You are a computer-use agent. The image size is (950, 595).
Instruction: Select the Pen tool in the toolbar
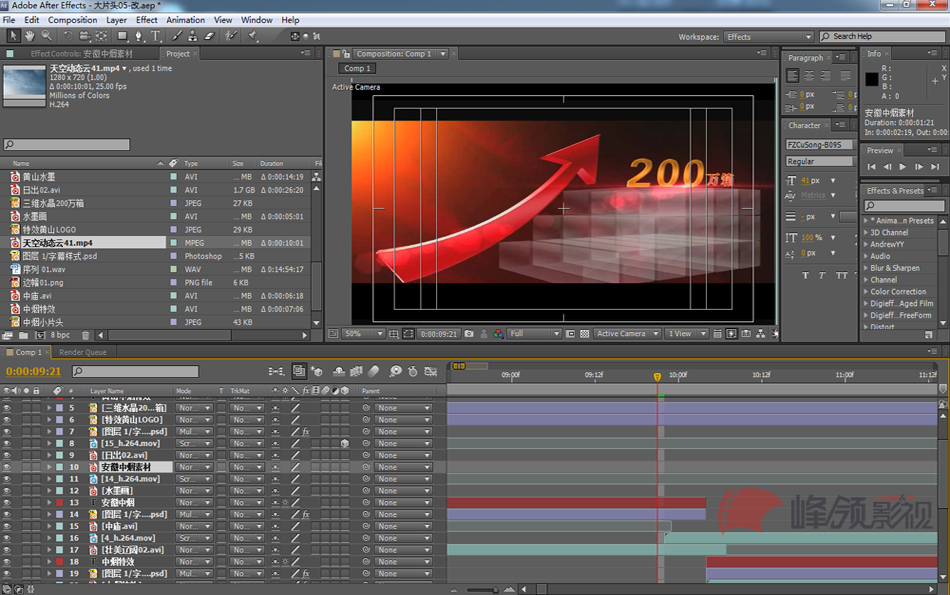click(138, 36)
